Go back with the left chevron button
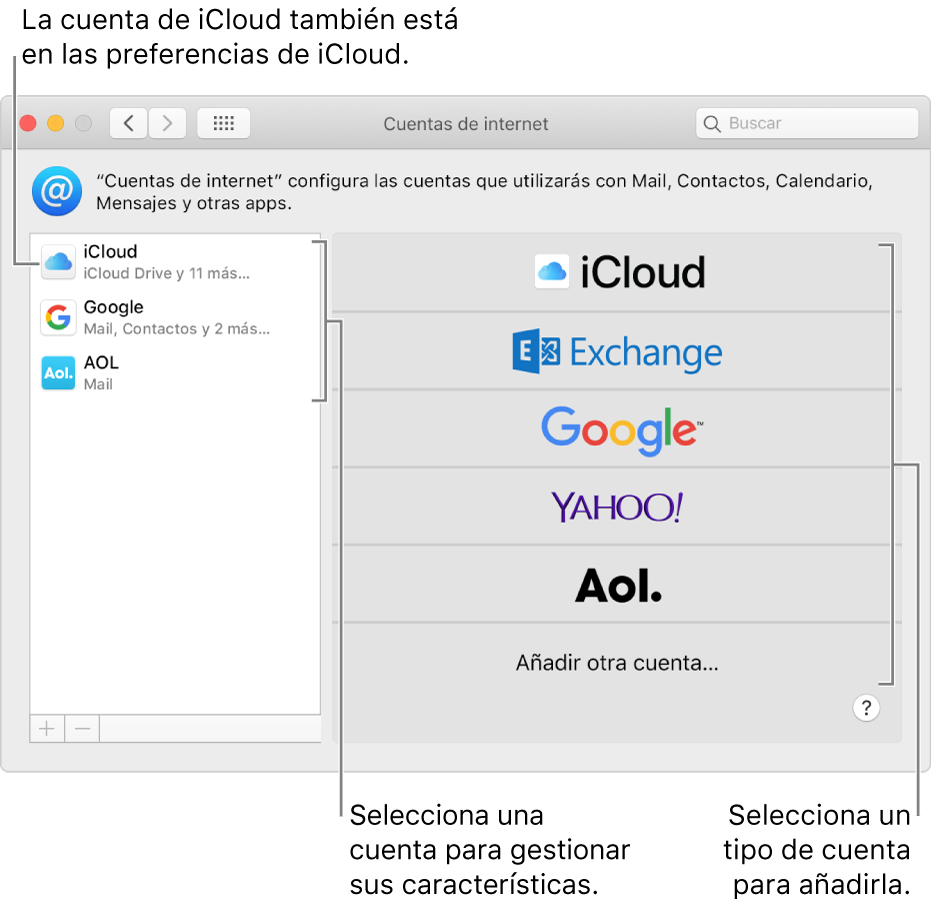Image resolution: width=931 pixels, height=902 pixels. pyautogui.click(x=128, y=124)
